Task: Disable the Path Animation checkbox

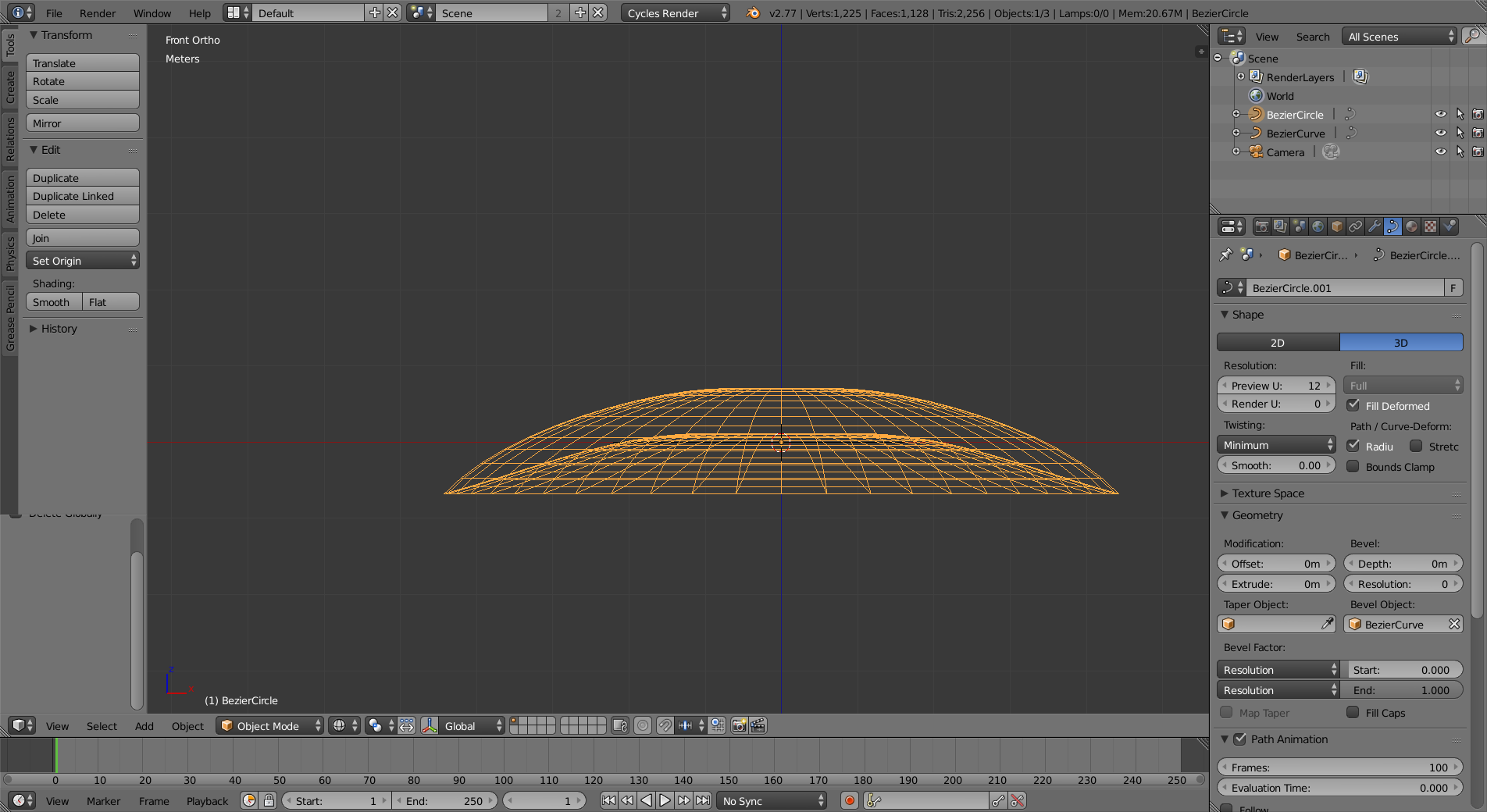Action: point(1240,739)
